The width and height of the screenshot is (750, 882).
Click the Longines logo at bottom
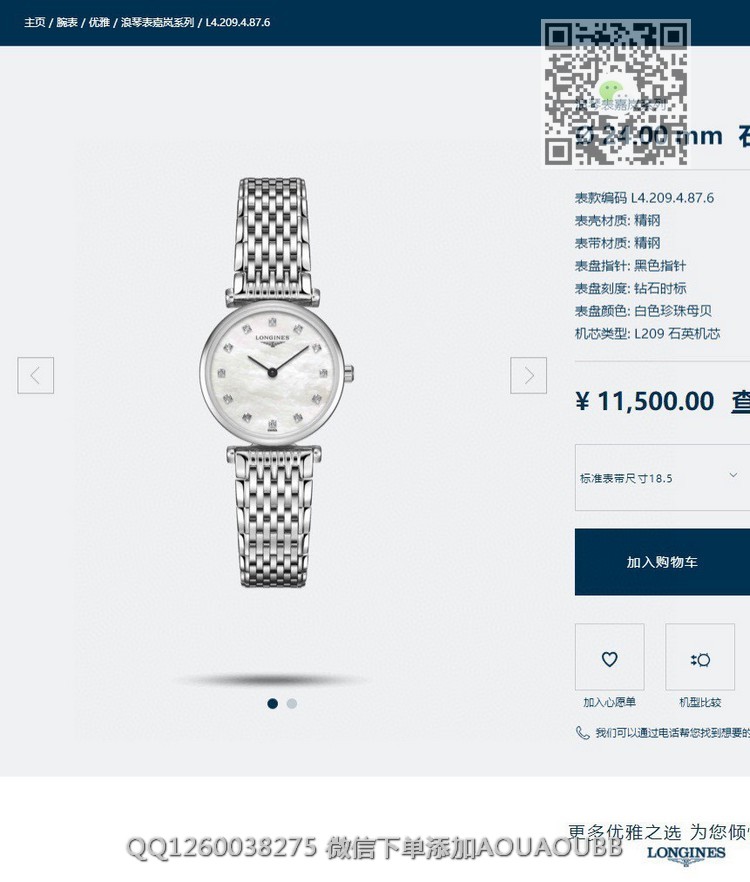pyautogui.click(x=686, y=853)
